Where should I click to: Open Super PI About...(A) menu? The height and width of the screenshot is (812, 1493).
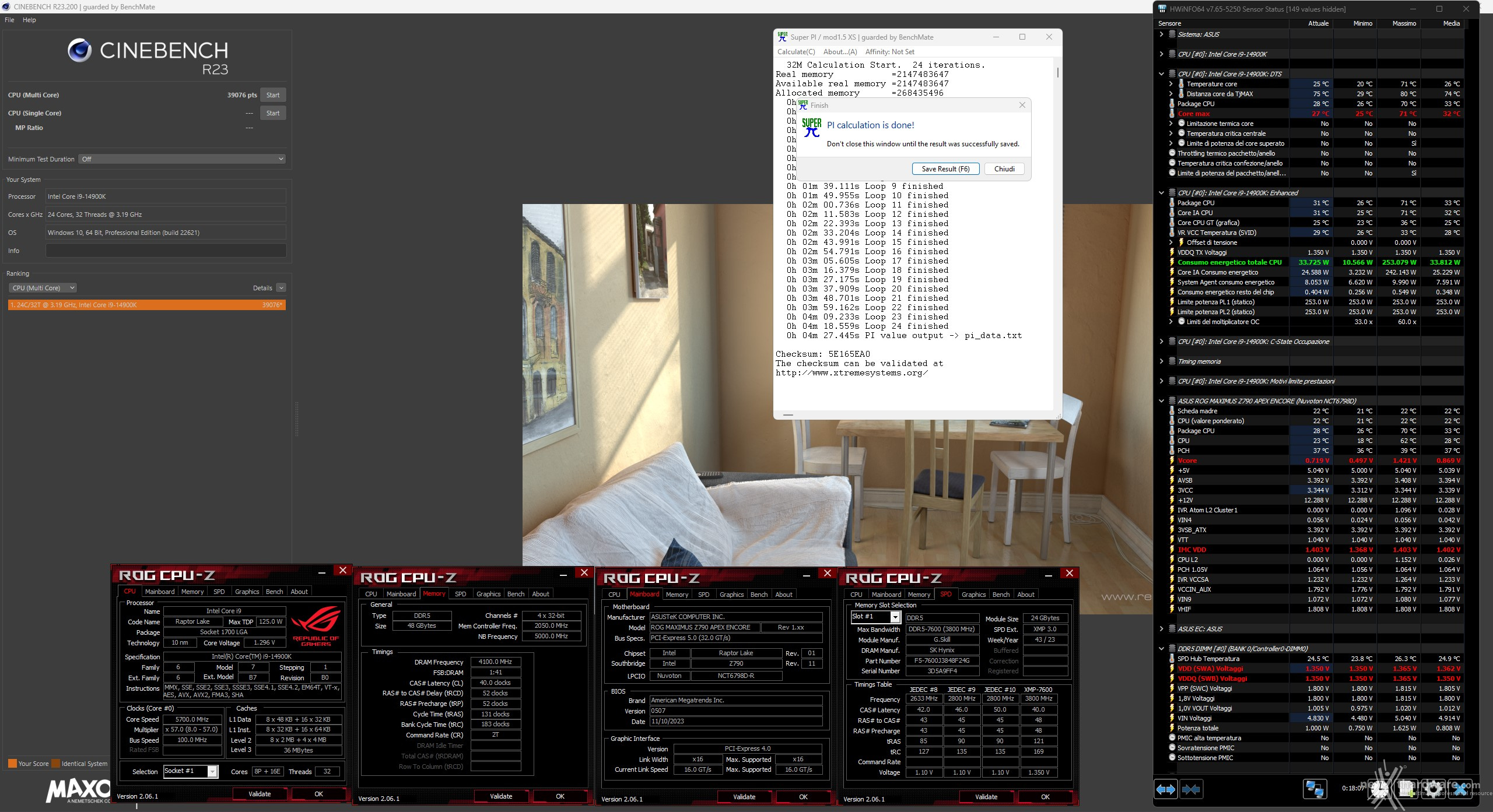pos(840,52)
